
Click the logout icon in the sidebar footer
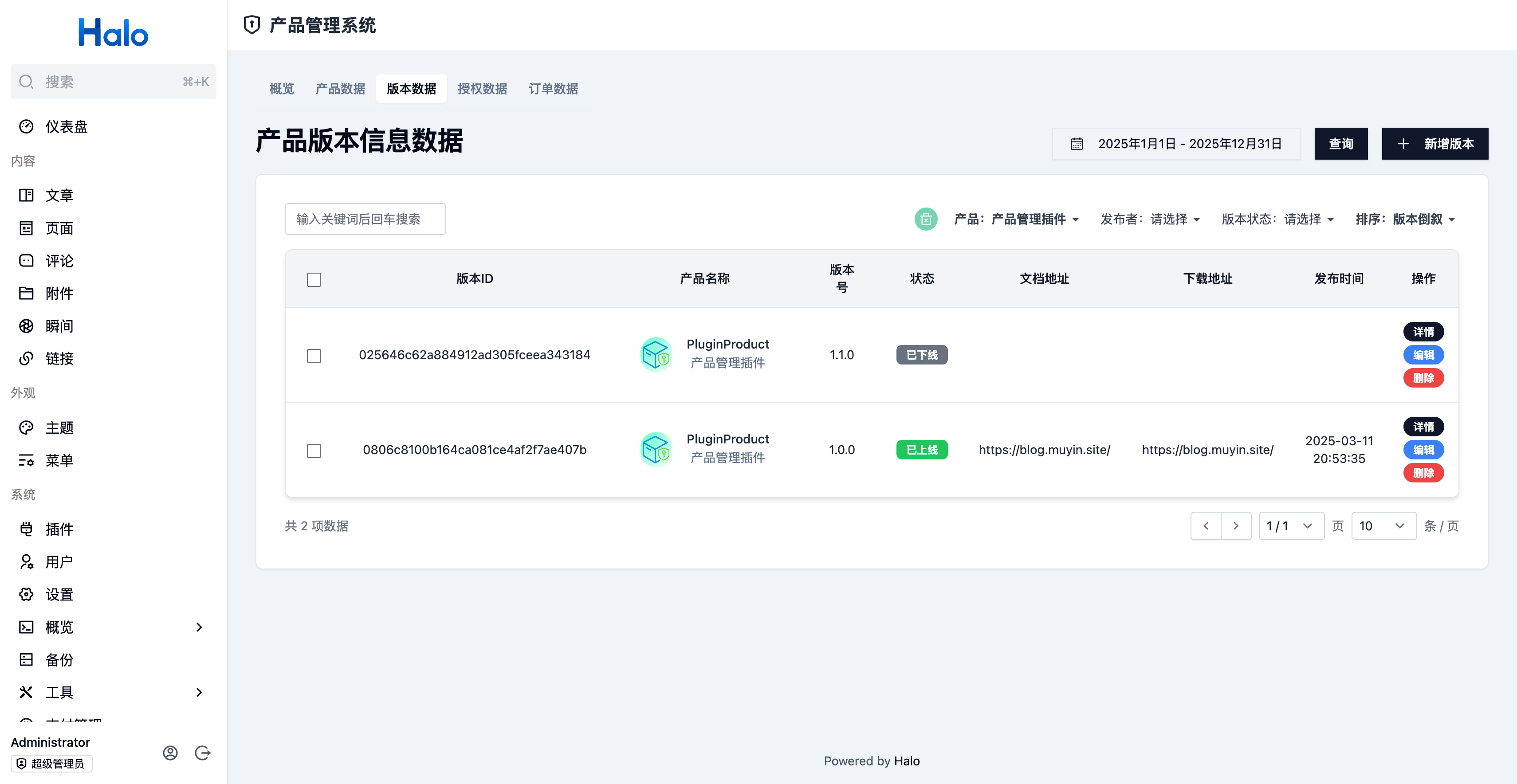point(203,753)
